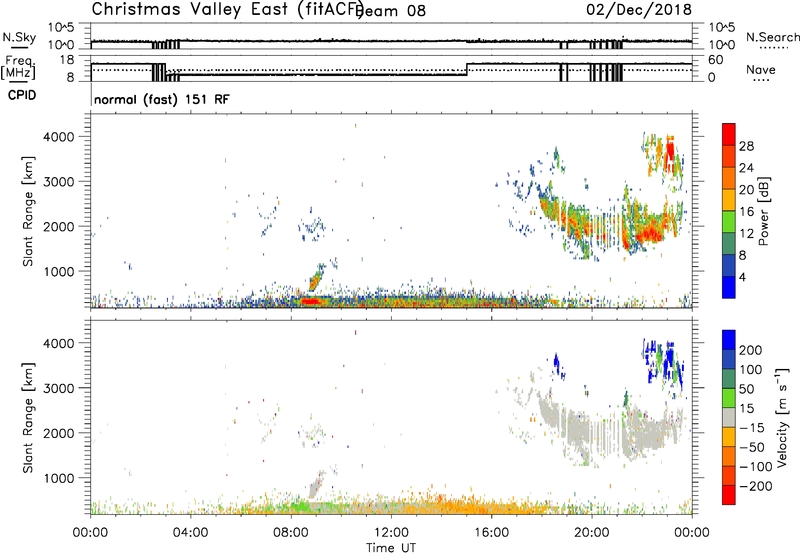This screenshot has width=800, height=554.
Task: Click the date "02/Dec/2018"
Action: pyautogui.click(x=639, y=9)
